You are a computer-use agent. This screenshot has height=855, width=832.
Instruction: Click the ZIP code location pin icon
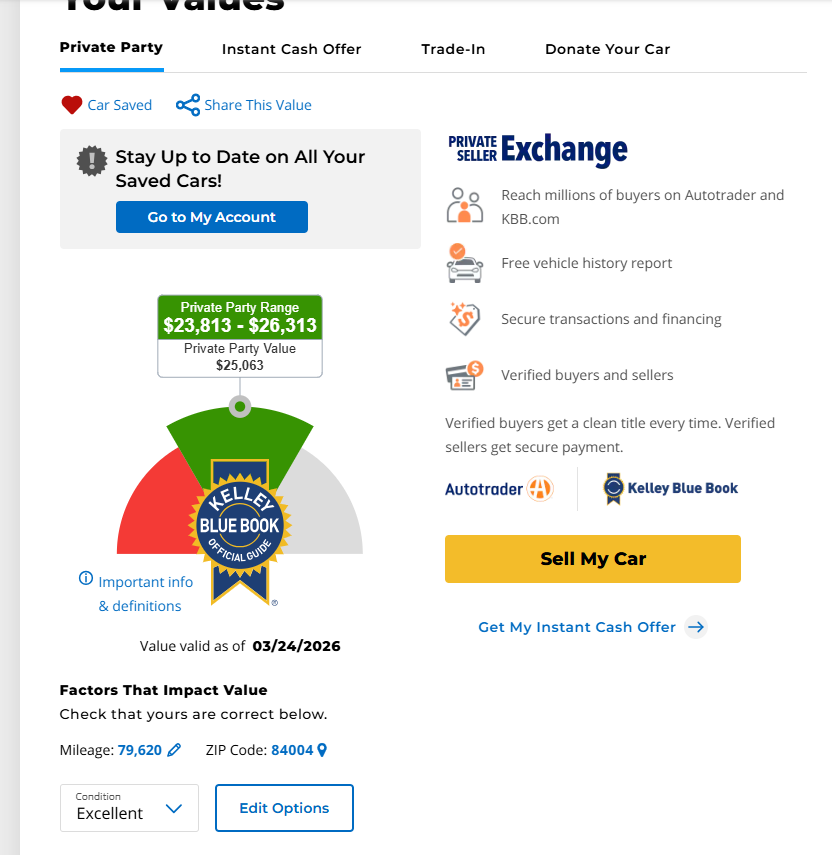pos(322,750)
